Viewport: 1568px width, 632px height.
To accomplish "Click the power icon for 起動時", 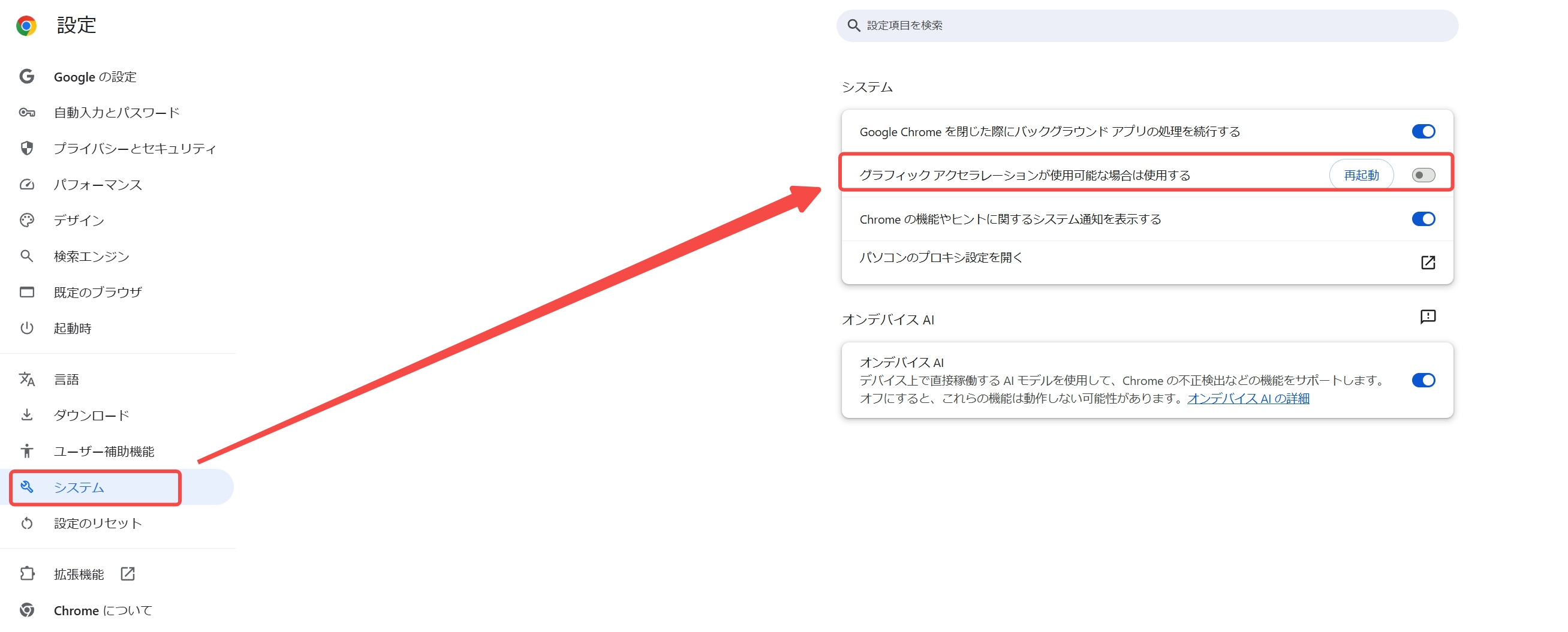I will click(27, 328).
